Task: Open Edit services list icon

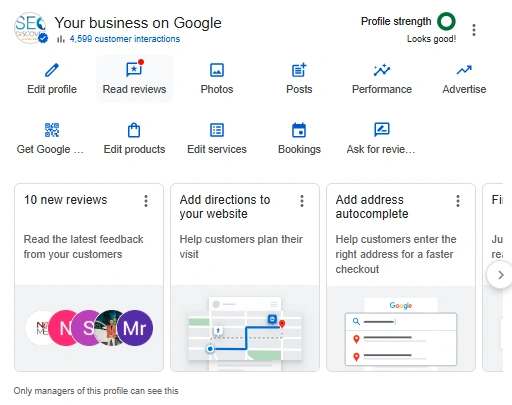Action: [217, 130]
